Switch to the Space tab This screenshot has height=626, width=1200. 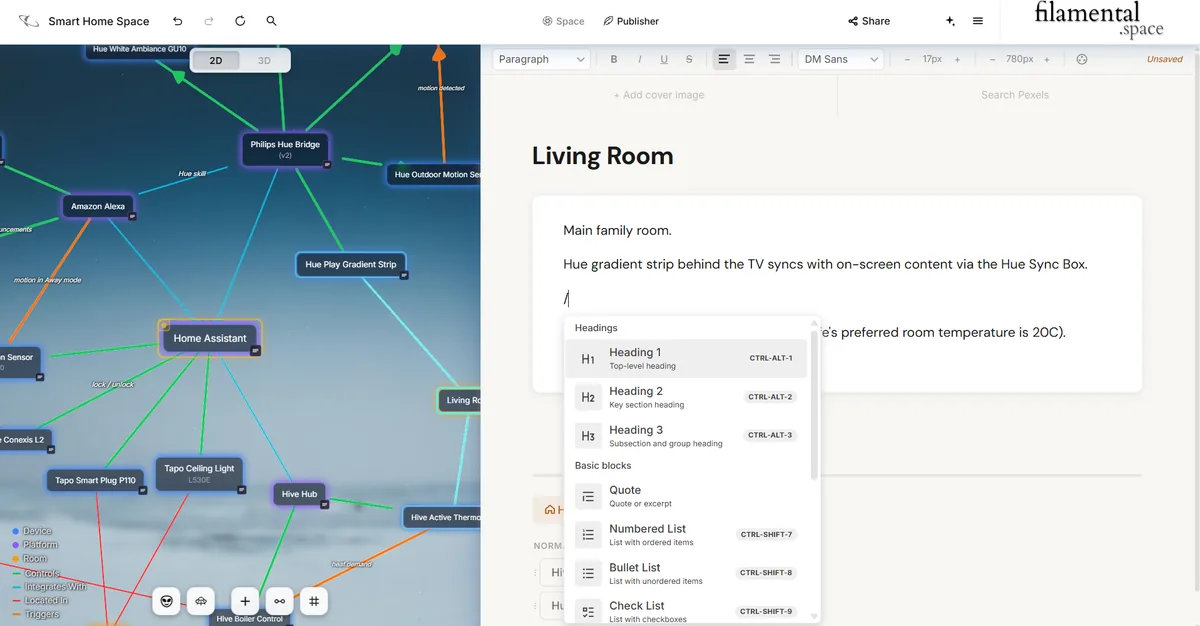click(563, 21)
